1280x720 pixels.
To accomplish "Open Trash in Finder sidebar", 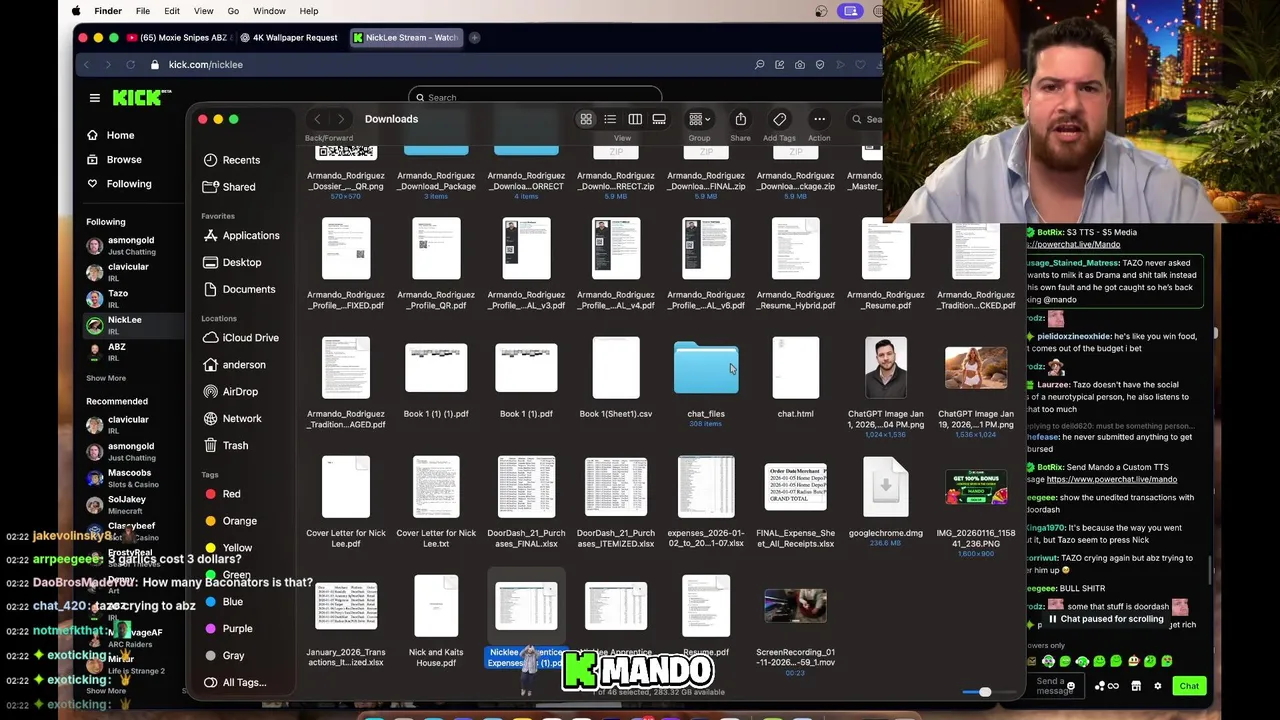I will click(225, 446).
